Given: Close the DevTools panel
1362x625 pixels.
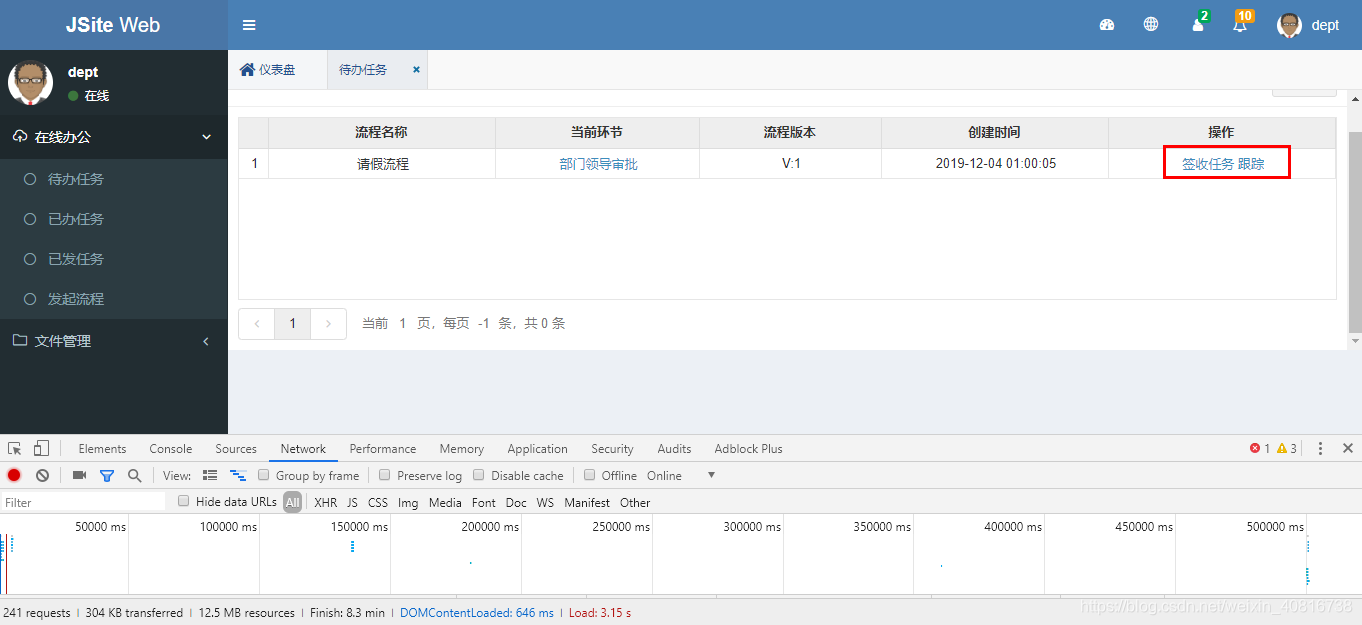Looking at the screenshot, I should click(1348, 449).
